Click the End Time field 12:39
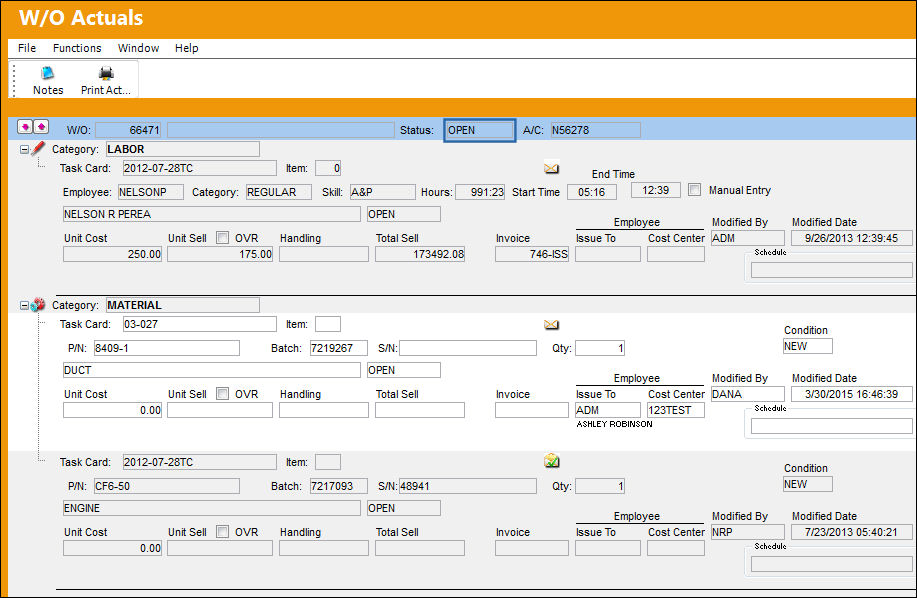 pos(656,190)
